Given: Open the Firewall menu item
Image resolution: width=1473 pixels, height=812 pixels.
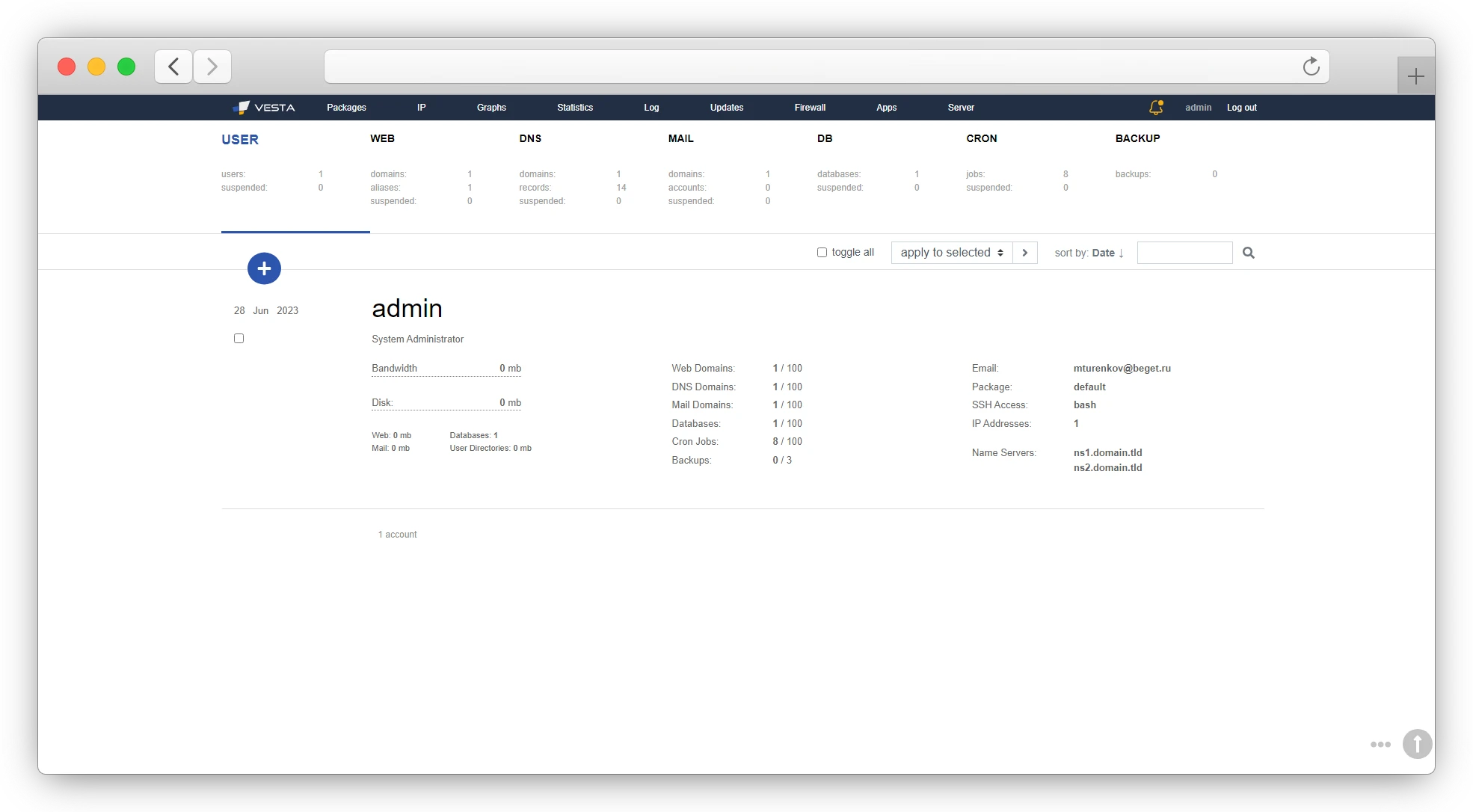Looking at the screenshot, I should coord(810,108).
